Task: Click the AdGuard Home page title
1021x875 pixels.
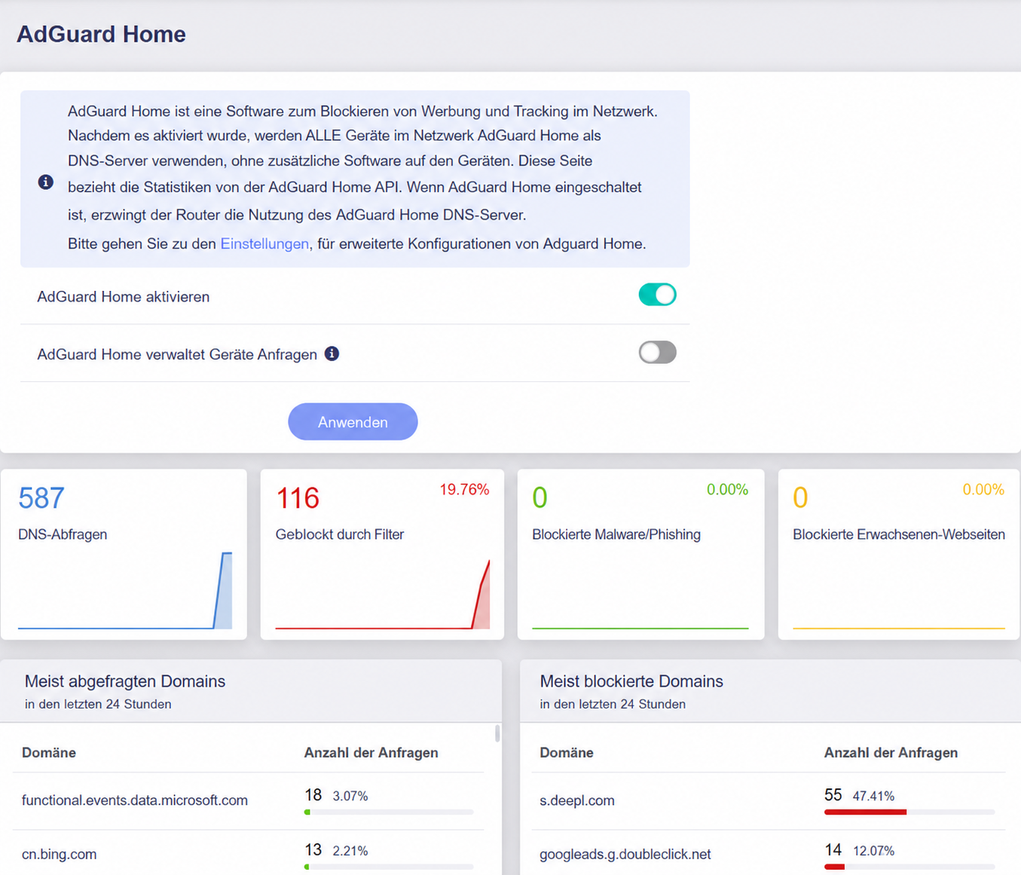Action: pyautogui.click(x=101, y=34)
